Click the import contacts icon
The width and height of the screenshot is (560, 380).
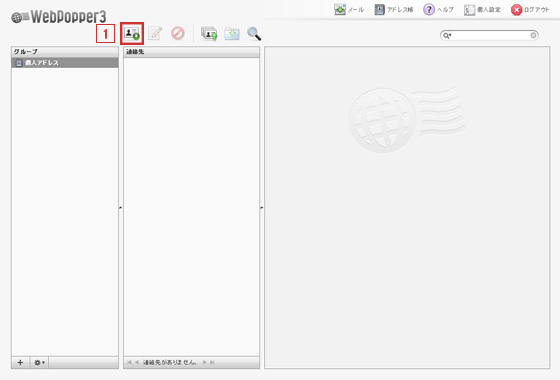tap(209, 34)
